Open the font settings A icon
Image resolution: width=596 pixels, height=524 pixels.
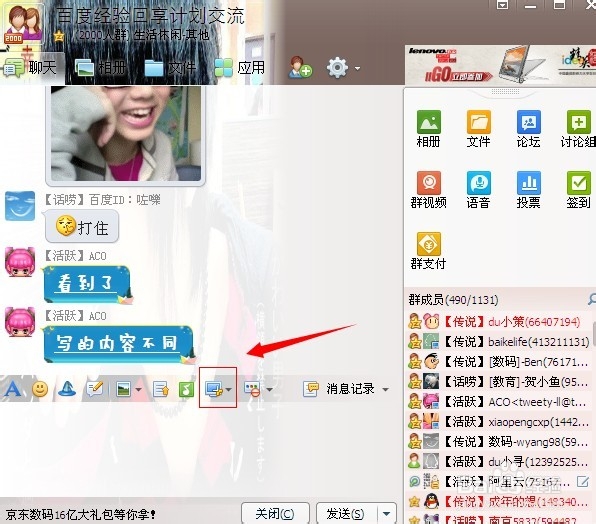[x=13, y=389]
